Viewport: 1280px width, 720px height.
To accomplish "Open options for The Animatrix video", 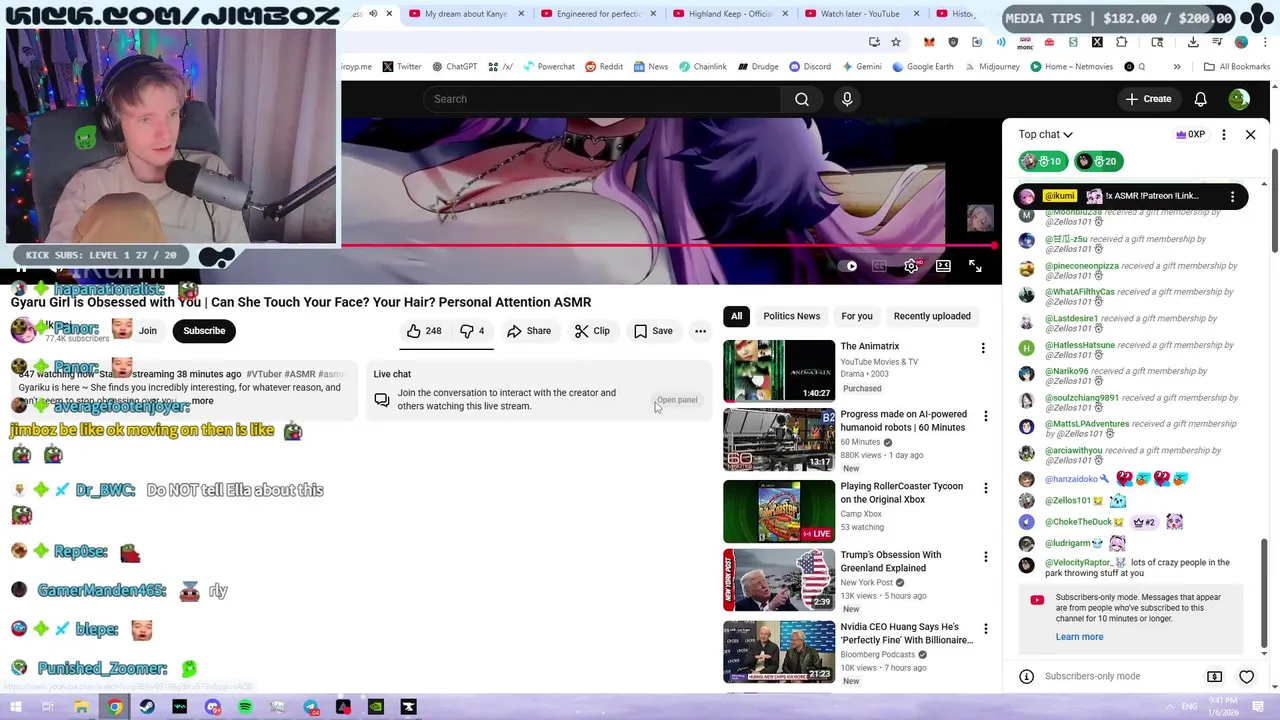I will point(983,348).
